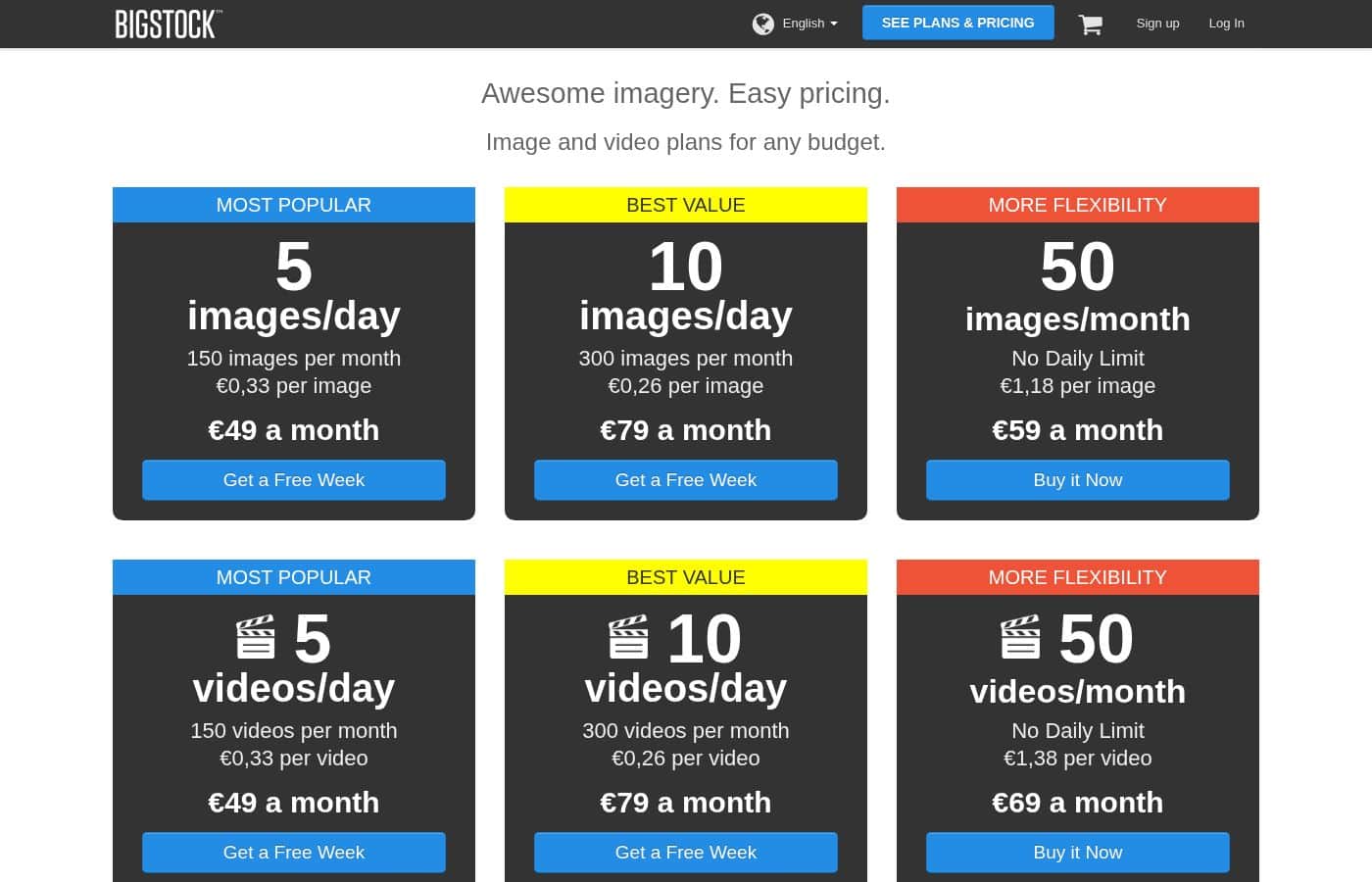1372x882 pixels.
Task: Click clapperboard icon on 5 videos/day plan
Action: click(x=256, y=637)
